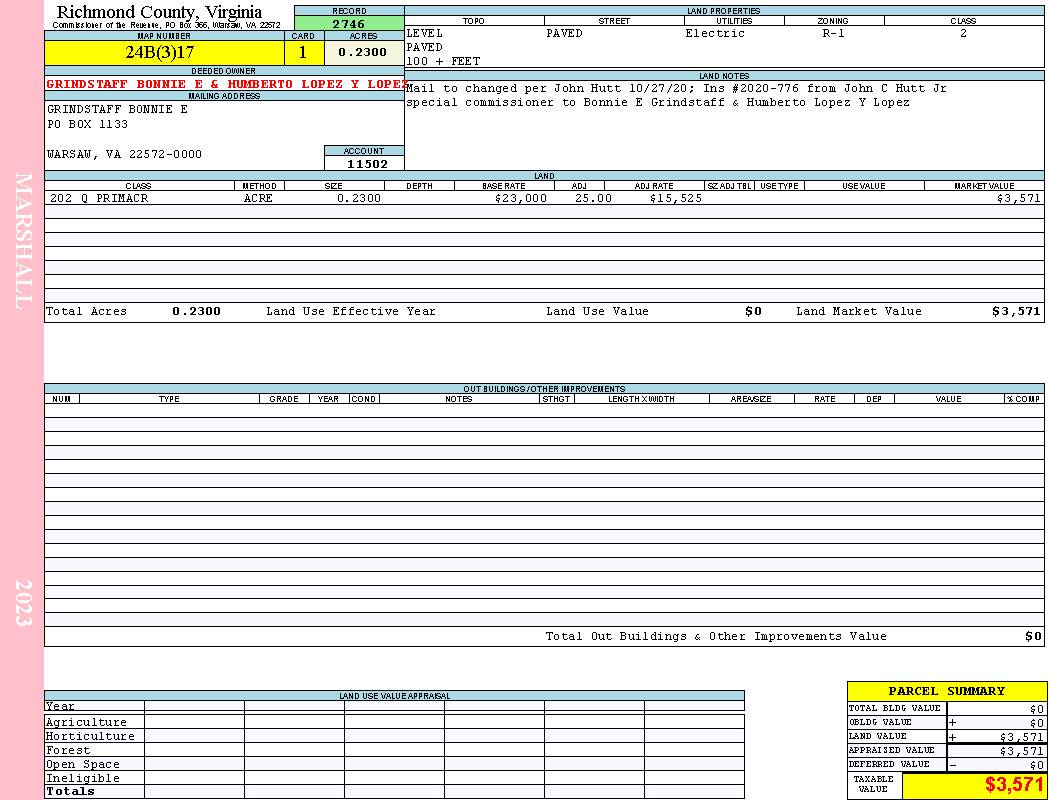This screenshot has height=800, width=1050.
Task: Click the Land Use Value $0
Action: [x=753, y=311]
